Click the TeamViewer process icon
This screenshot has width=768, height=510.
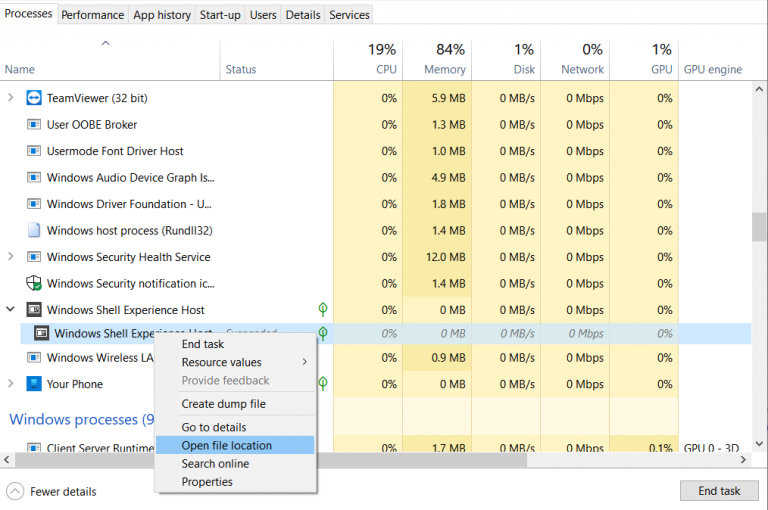coord(34,98)
